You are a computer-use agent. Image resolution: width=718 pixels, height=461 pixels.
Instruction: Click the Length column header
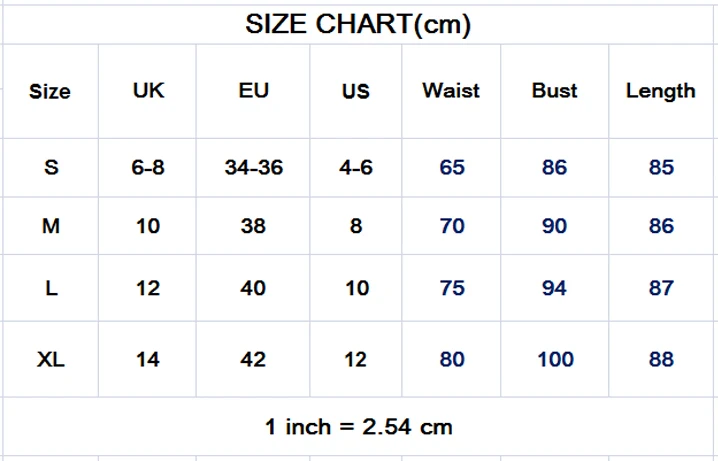pos(661,92)
